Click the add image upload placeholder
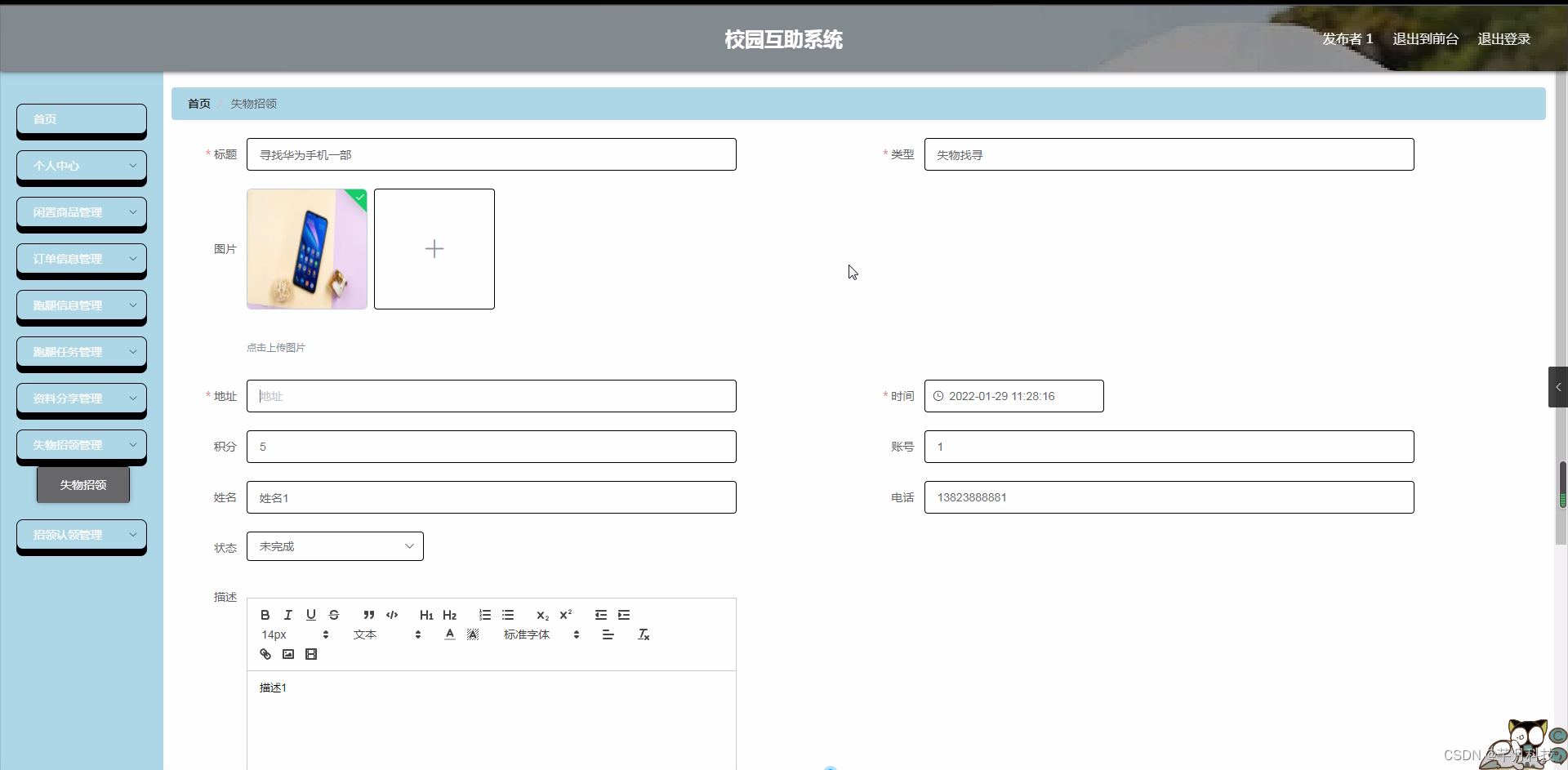 (434, 248)
